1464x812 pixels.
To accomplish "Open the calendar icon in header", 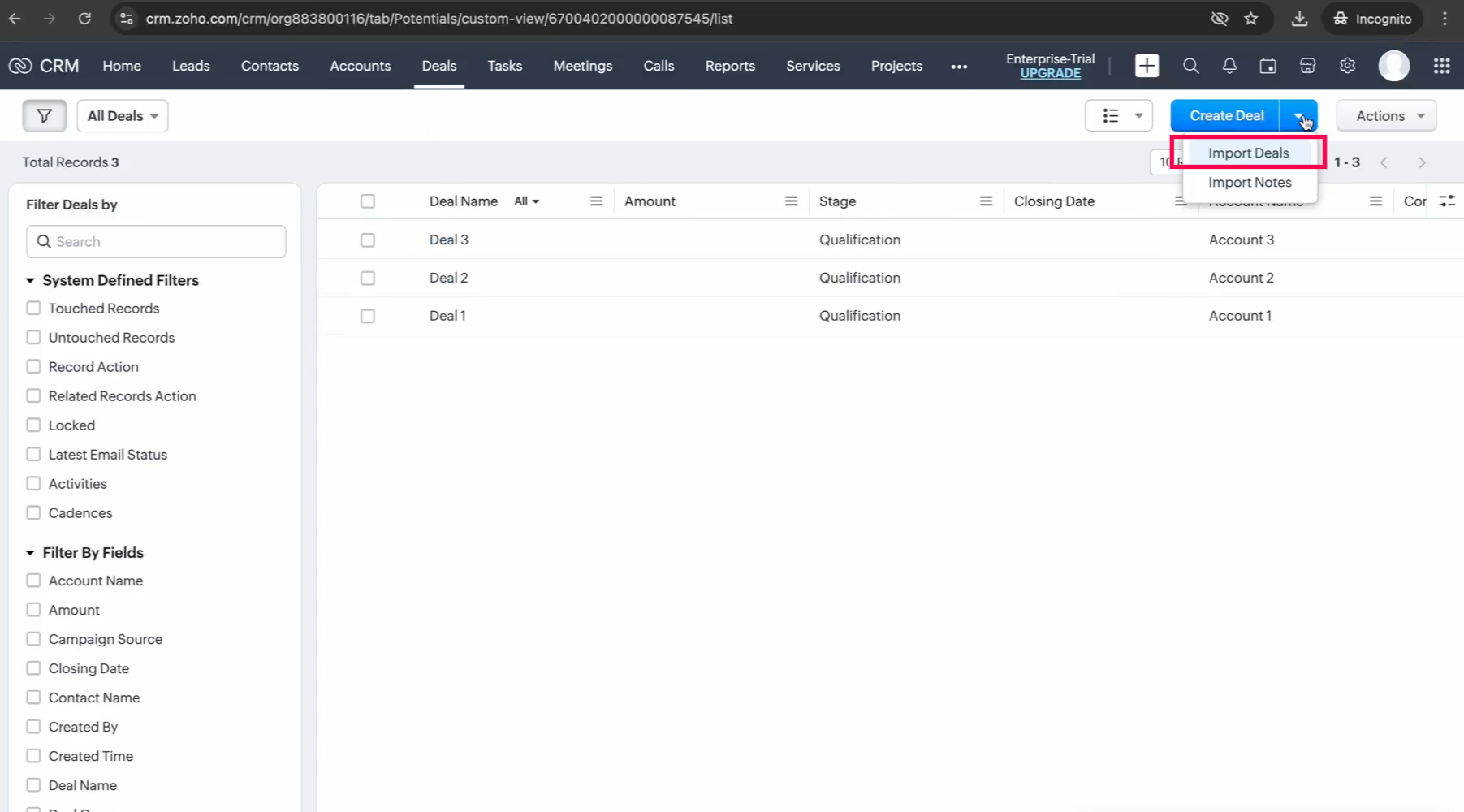I will pyautogui.click(x=1268, y=66).
